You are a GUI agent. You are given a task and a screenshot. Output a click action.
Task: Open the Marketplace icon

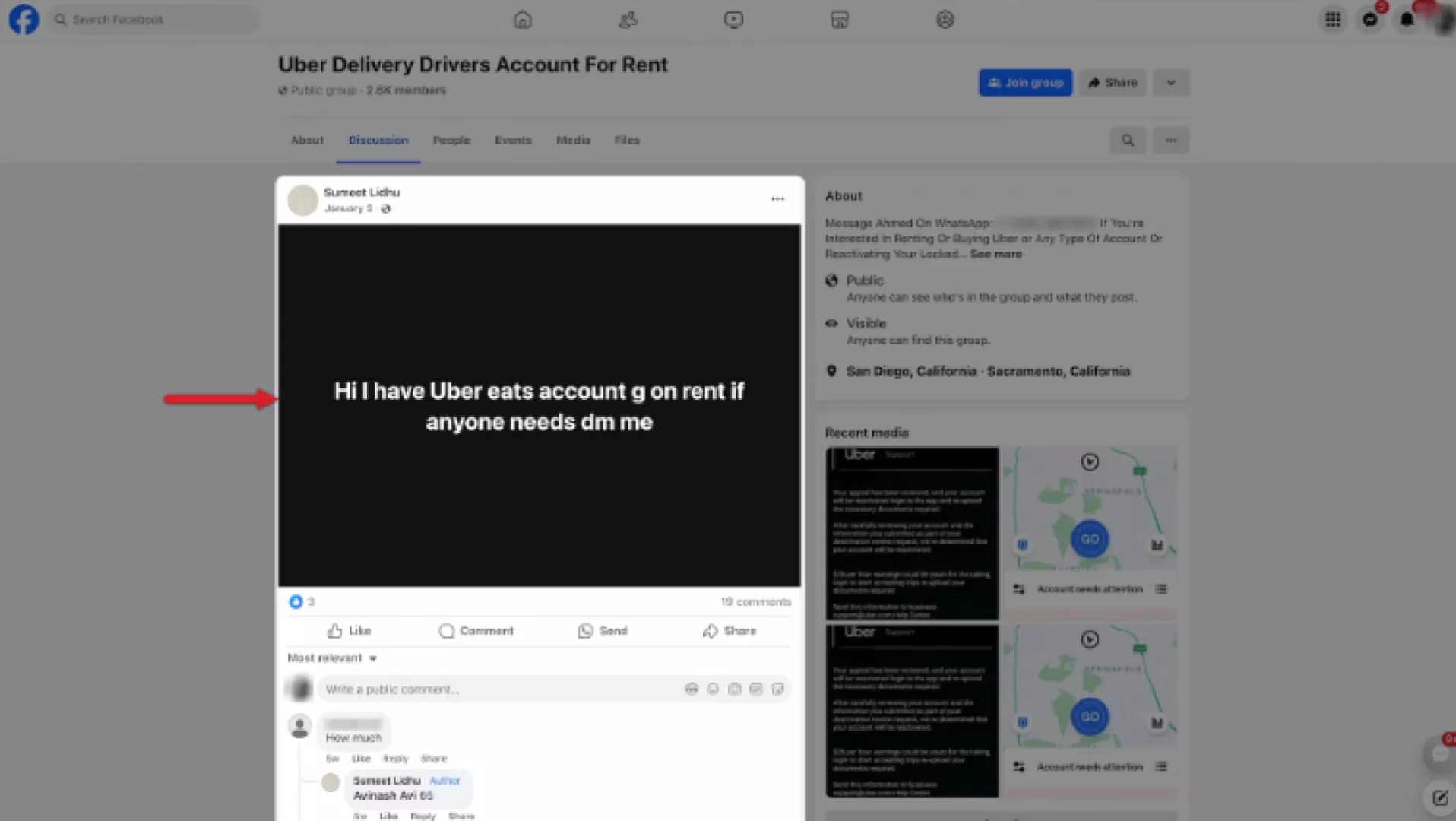pyautogui.click(x=839, y=20)
